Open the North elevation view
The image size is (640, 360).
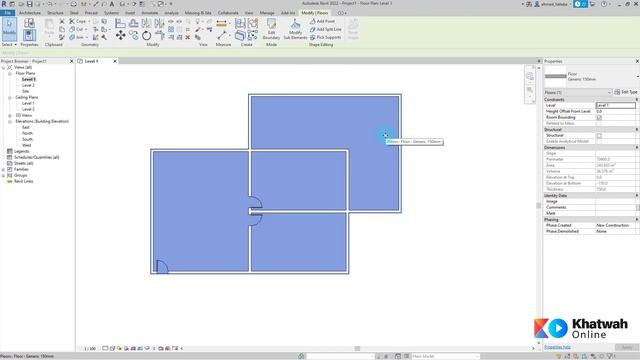pos(27,133)
